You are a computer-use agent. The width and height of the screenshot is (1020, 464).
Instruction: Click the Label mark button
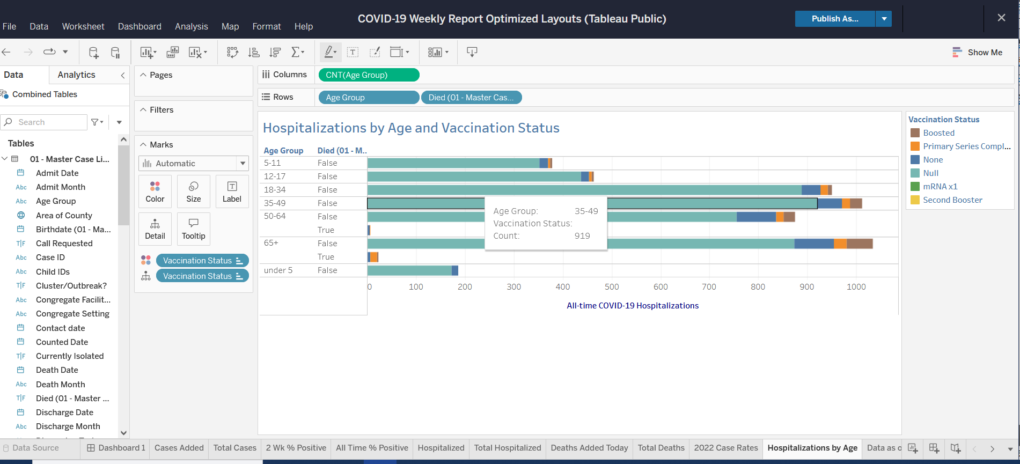coord(232,190)
